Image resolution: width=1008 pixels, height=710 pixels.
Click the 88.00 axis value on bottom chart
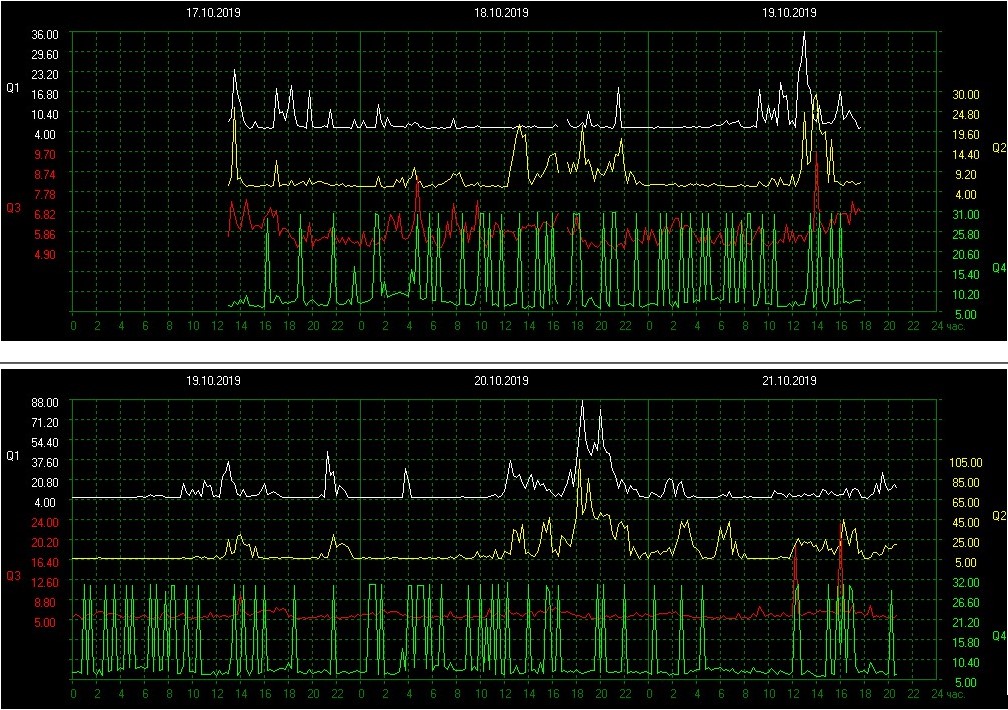[46, 402]
